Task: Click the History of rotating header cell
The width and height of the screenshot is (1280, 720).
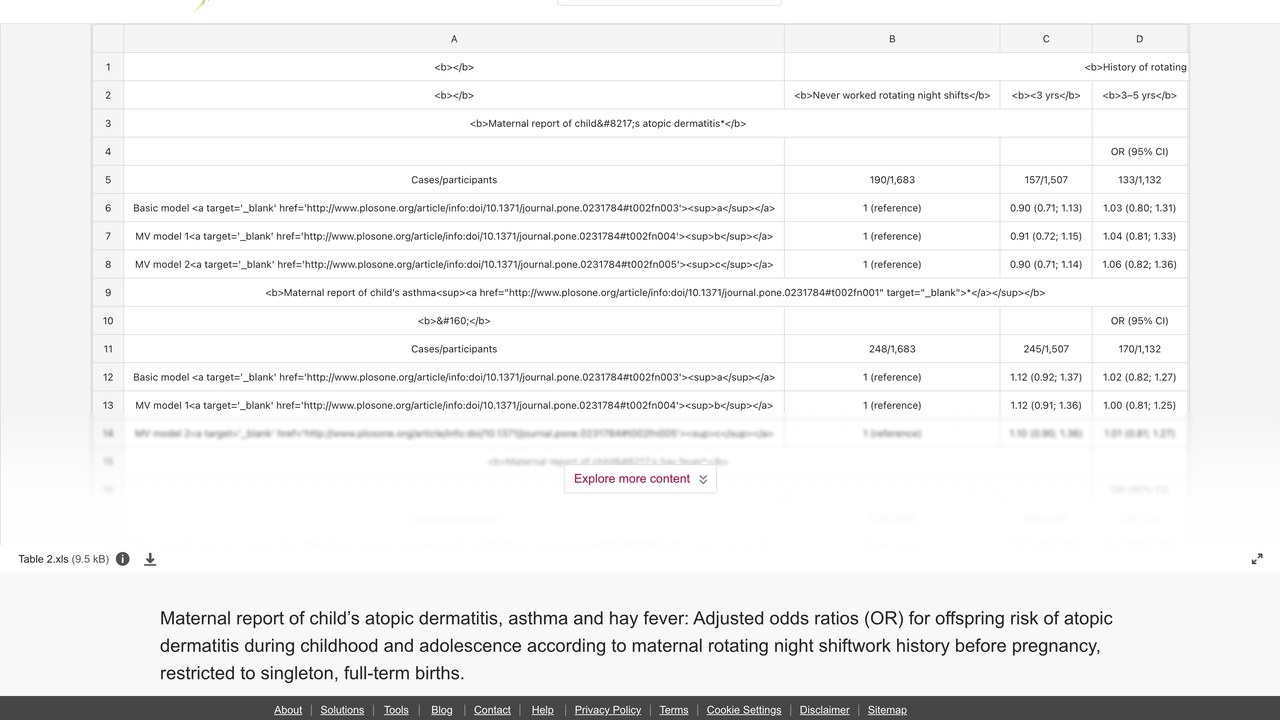Action: pos(986,67)
